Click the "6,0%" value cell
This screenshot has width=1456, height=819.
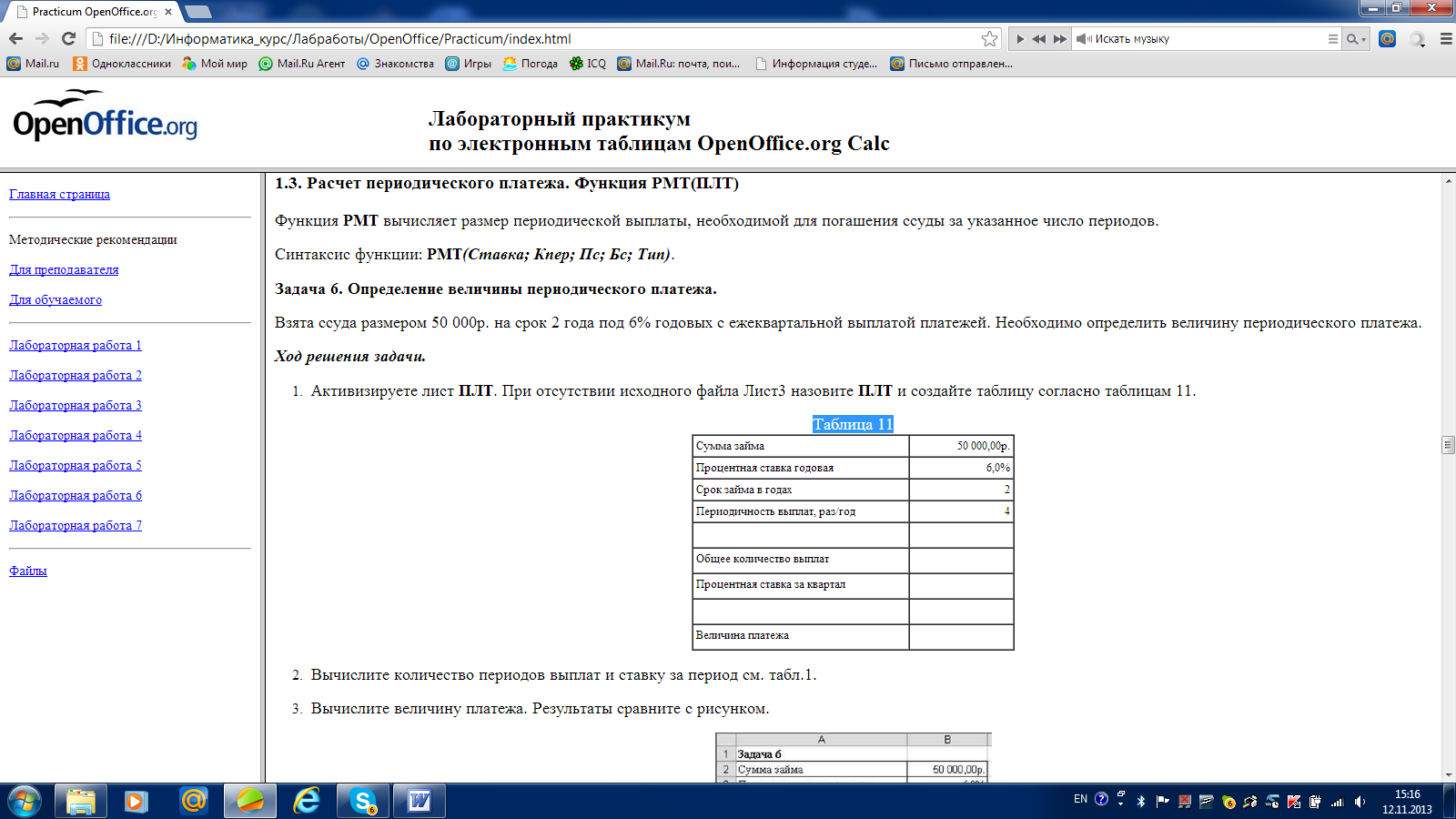[x=961, y=468]
